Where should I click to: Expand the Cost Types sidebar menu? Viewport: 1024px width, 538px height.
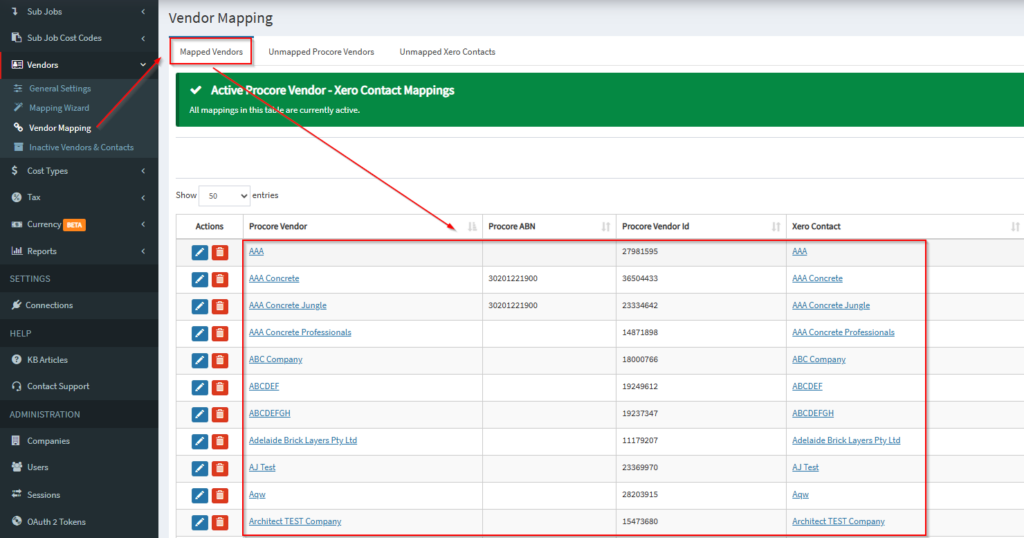(79, 170)
